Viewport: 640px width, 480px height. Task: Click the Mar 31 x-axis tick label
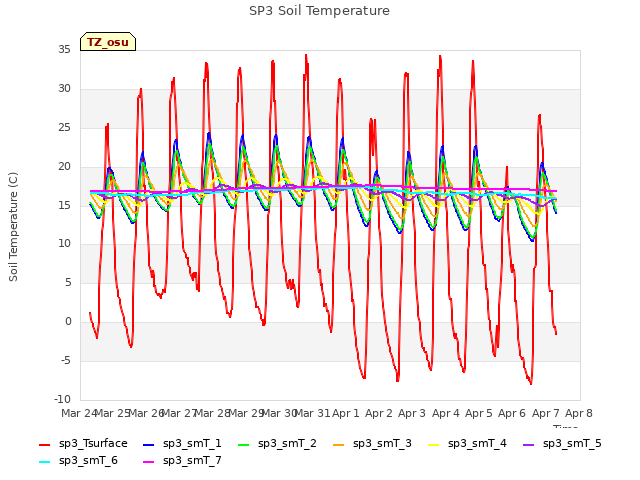coord(312,413)
